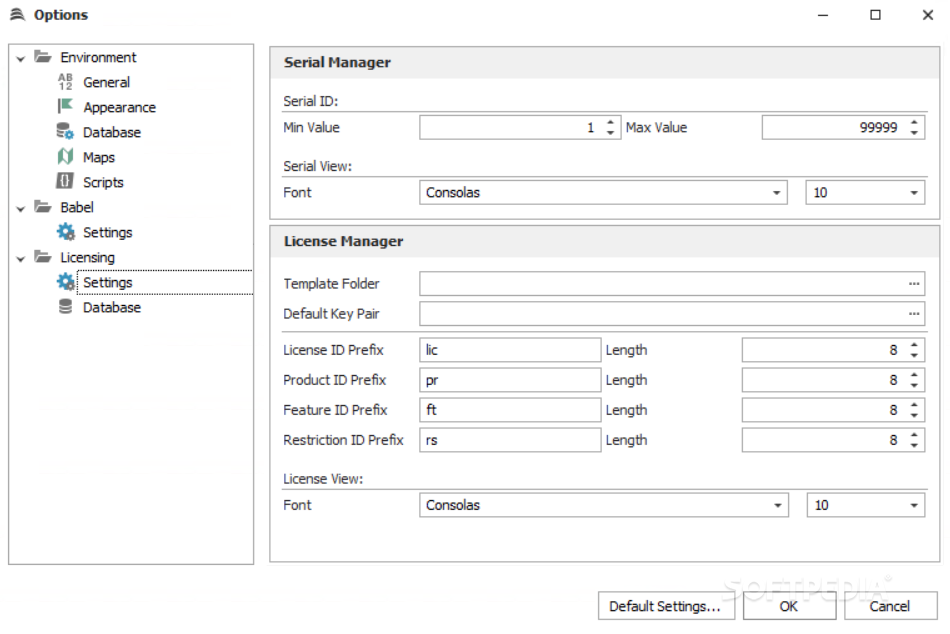Click the Scripts braces icon
Viewport: 950px width, 634px height.
point(65,181)
